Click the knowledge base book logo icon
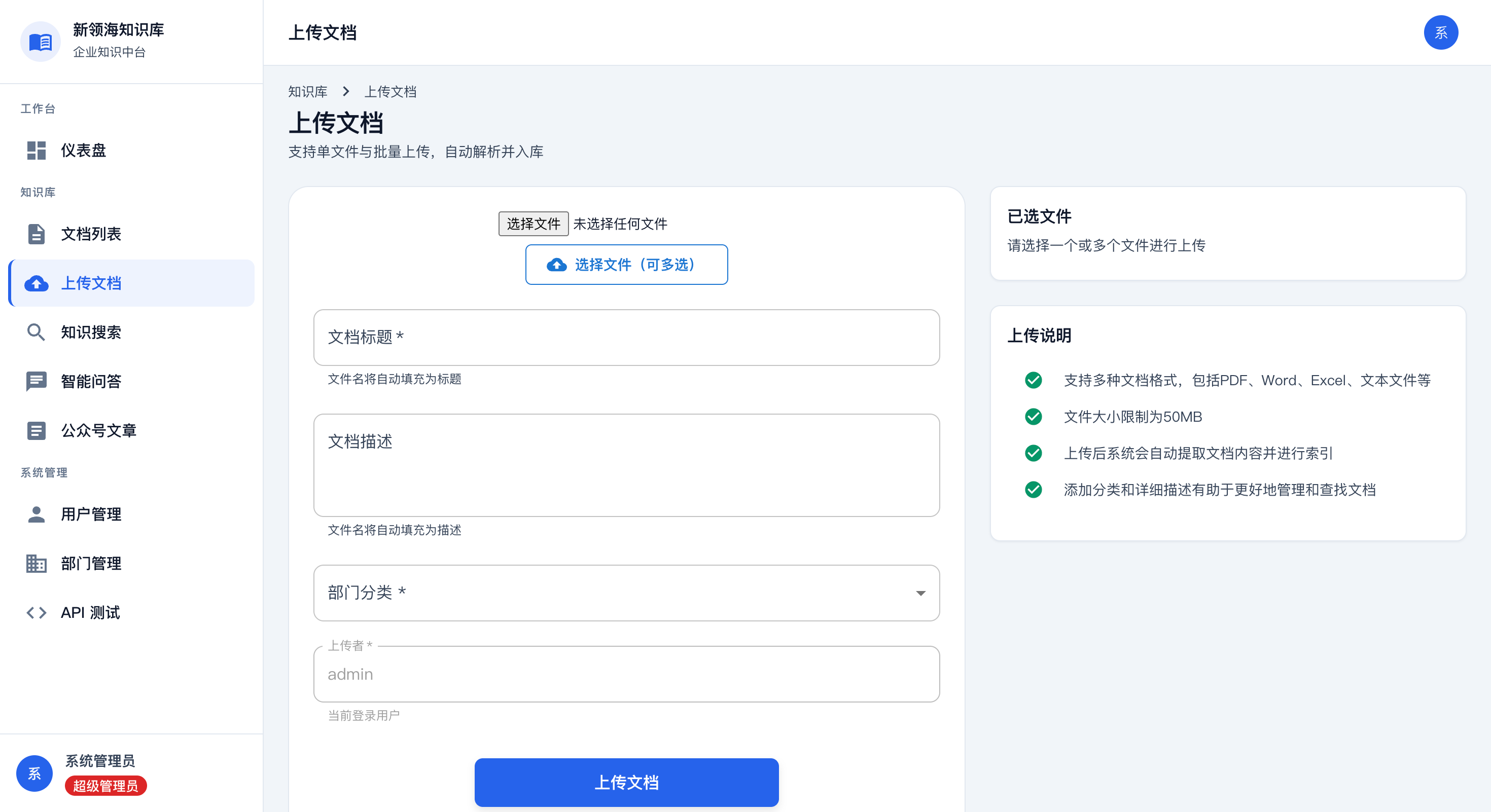The height and width of the screenshot is (812, 1491). point(41,41)
